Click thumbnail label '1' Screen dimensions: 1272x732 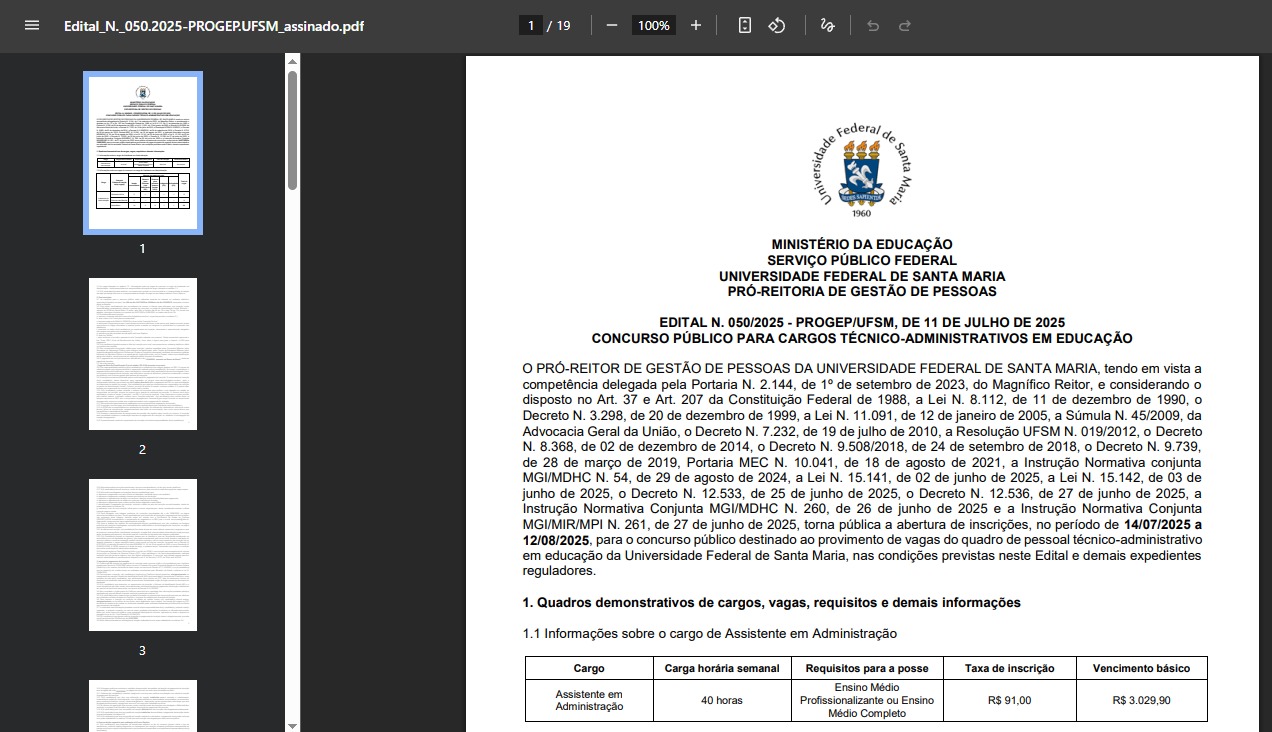coord(142,249)
